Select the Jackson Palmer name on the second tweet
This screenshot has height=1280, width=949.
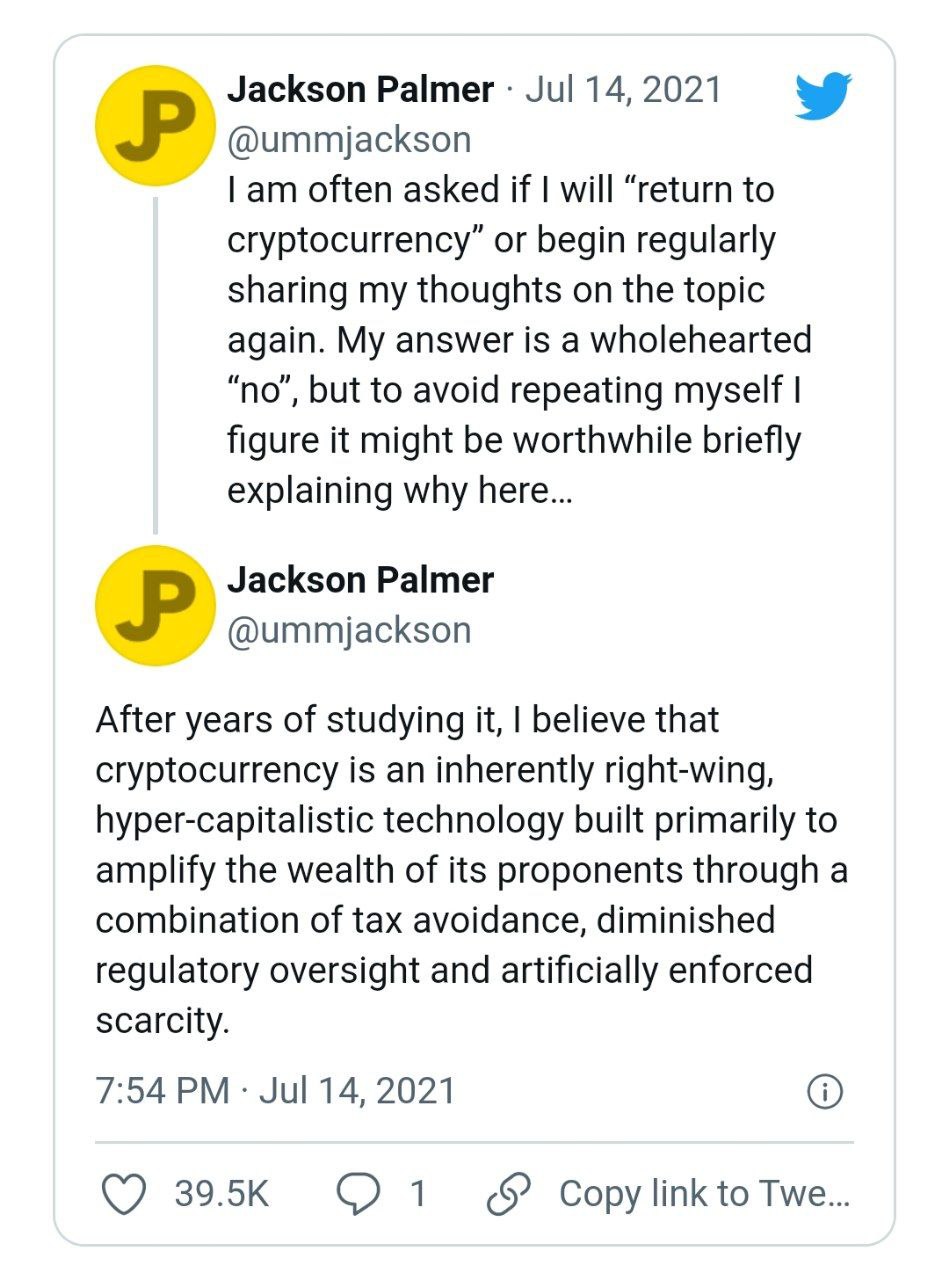click(360, 580)
